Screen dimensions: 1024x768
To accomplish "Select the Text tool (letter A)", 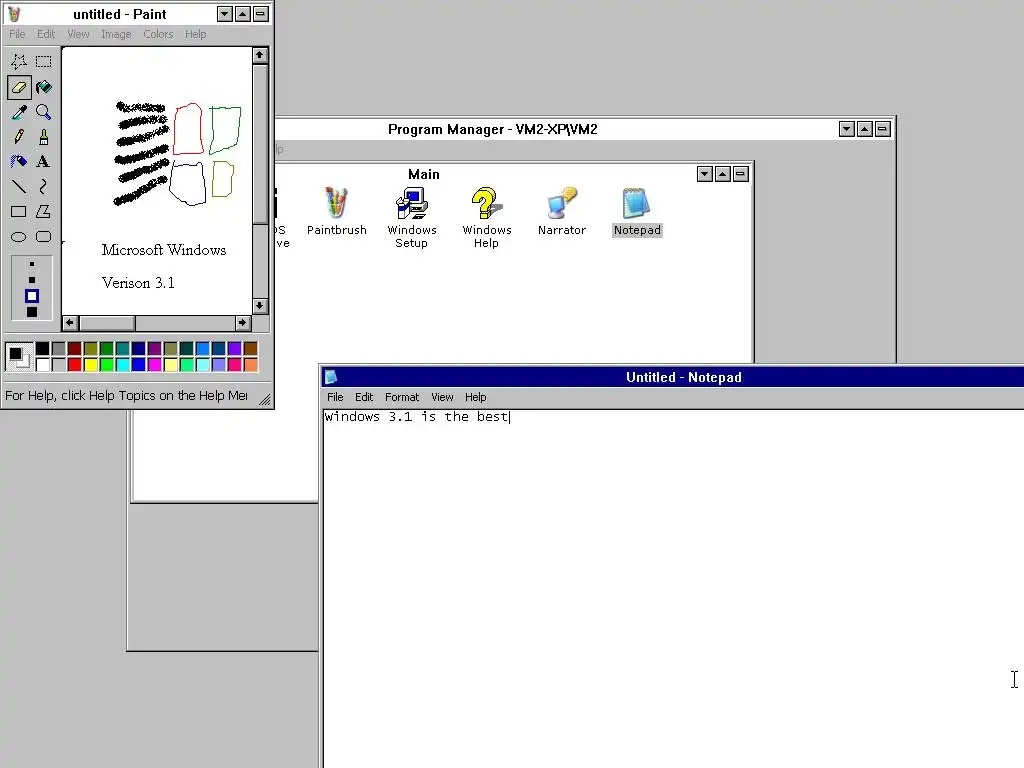I will pyautogui.click(x=44, y=162).
